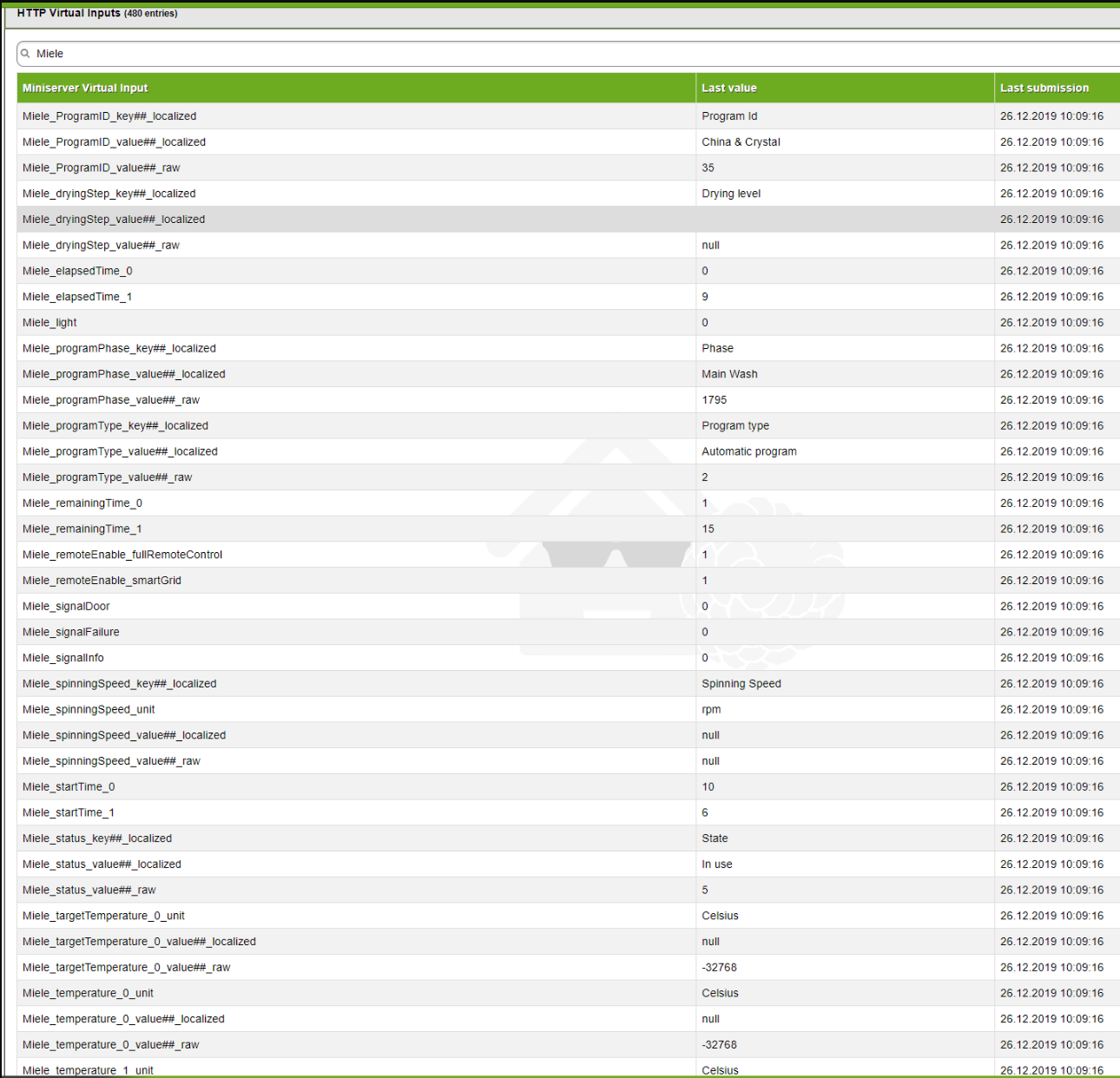The width and height of the screenshot is (1120, 1078).
Task: Select row Miele_startTime_1
Action: pos(569,812)
